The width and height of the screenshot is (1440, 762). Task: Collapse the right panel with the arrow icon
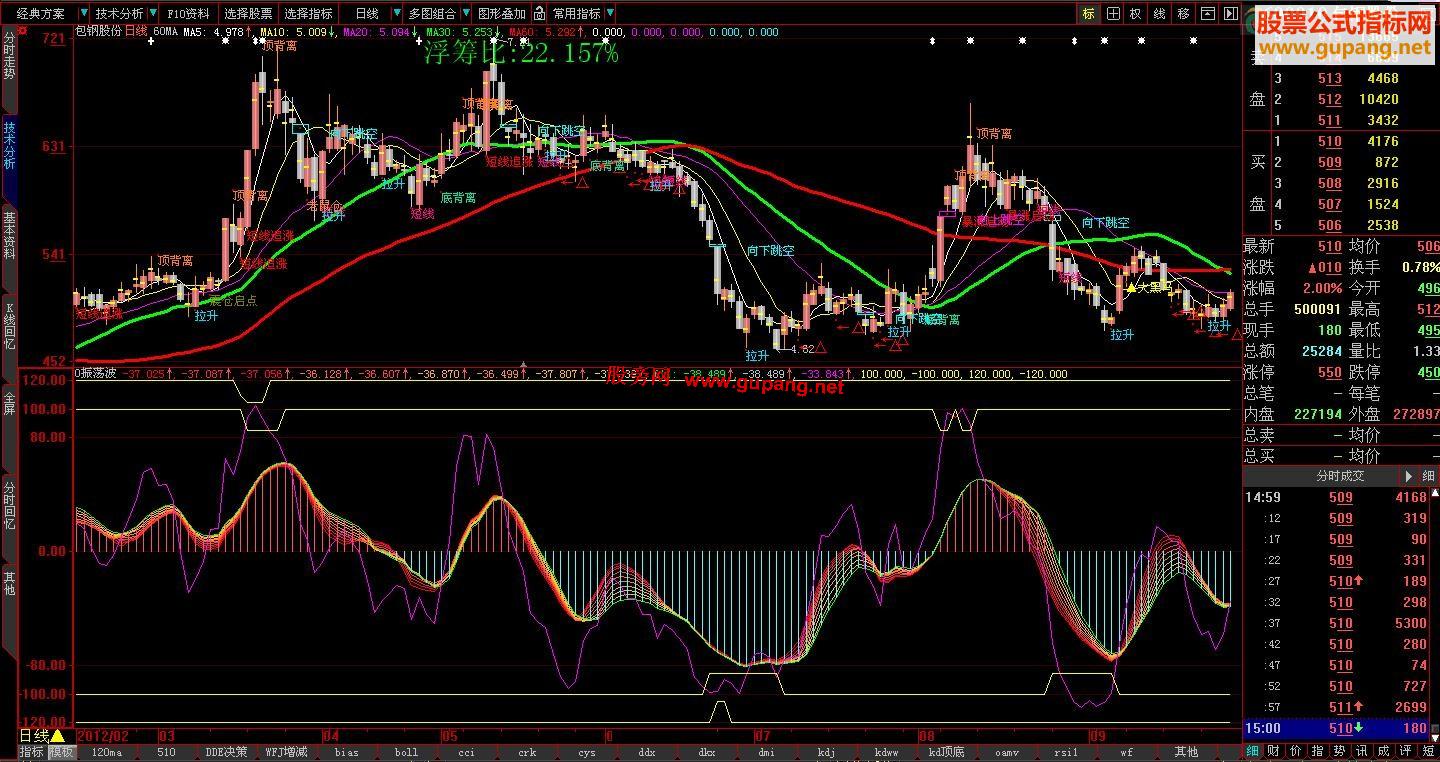1231,14
